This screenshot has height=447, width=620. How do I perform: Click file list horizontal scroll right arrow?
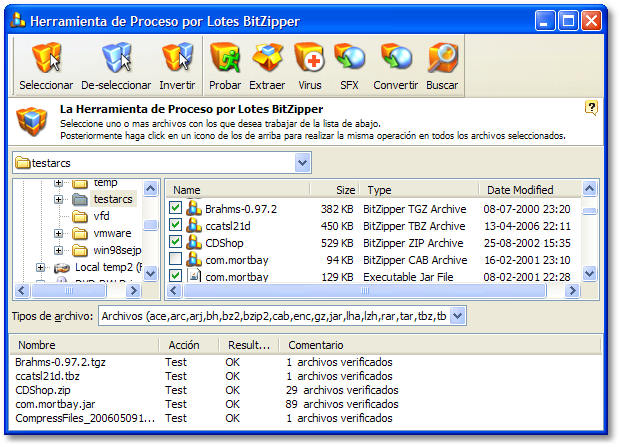click(x=572, y=291)
